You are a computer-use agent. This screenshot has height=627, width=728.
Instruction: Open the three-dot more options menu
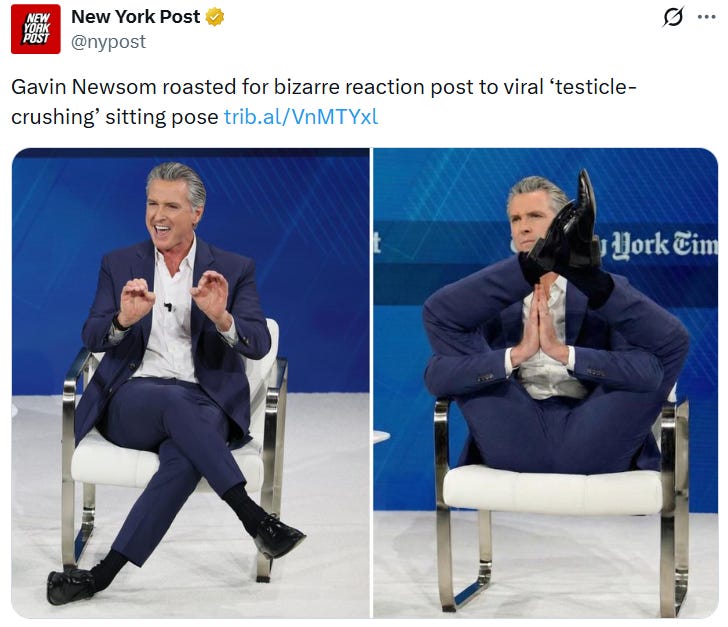pos(706,17)
